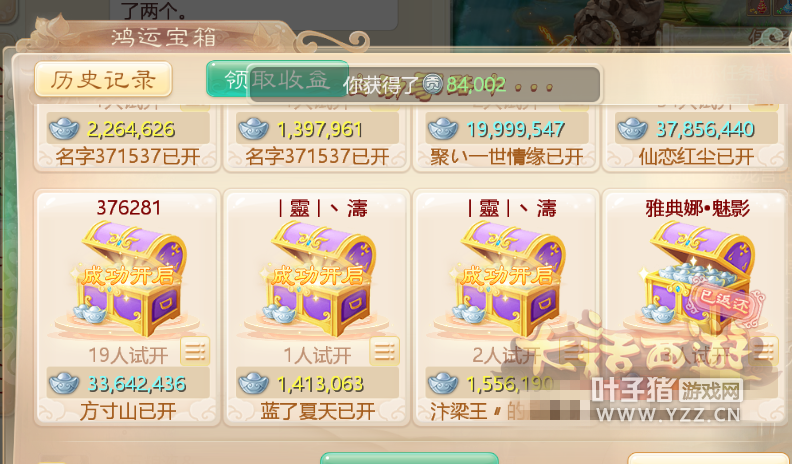Click the 领取收益 claim button
792x464 pixels.
[x=277, y=79]
